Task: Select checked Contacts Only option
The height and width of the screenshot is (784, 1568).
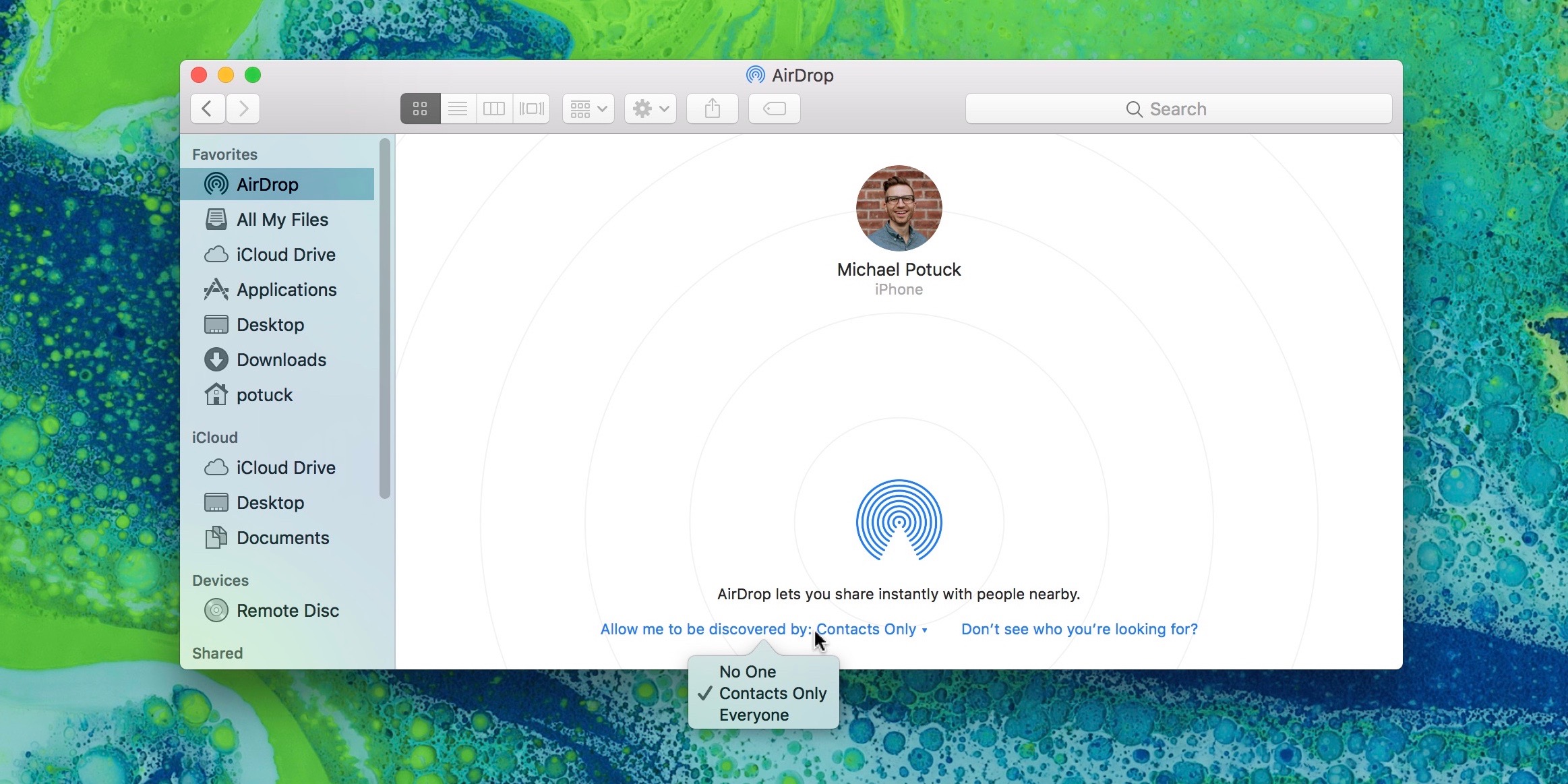Action: (773, 693)
